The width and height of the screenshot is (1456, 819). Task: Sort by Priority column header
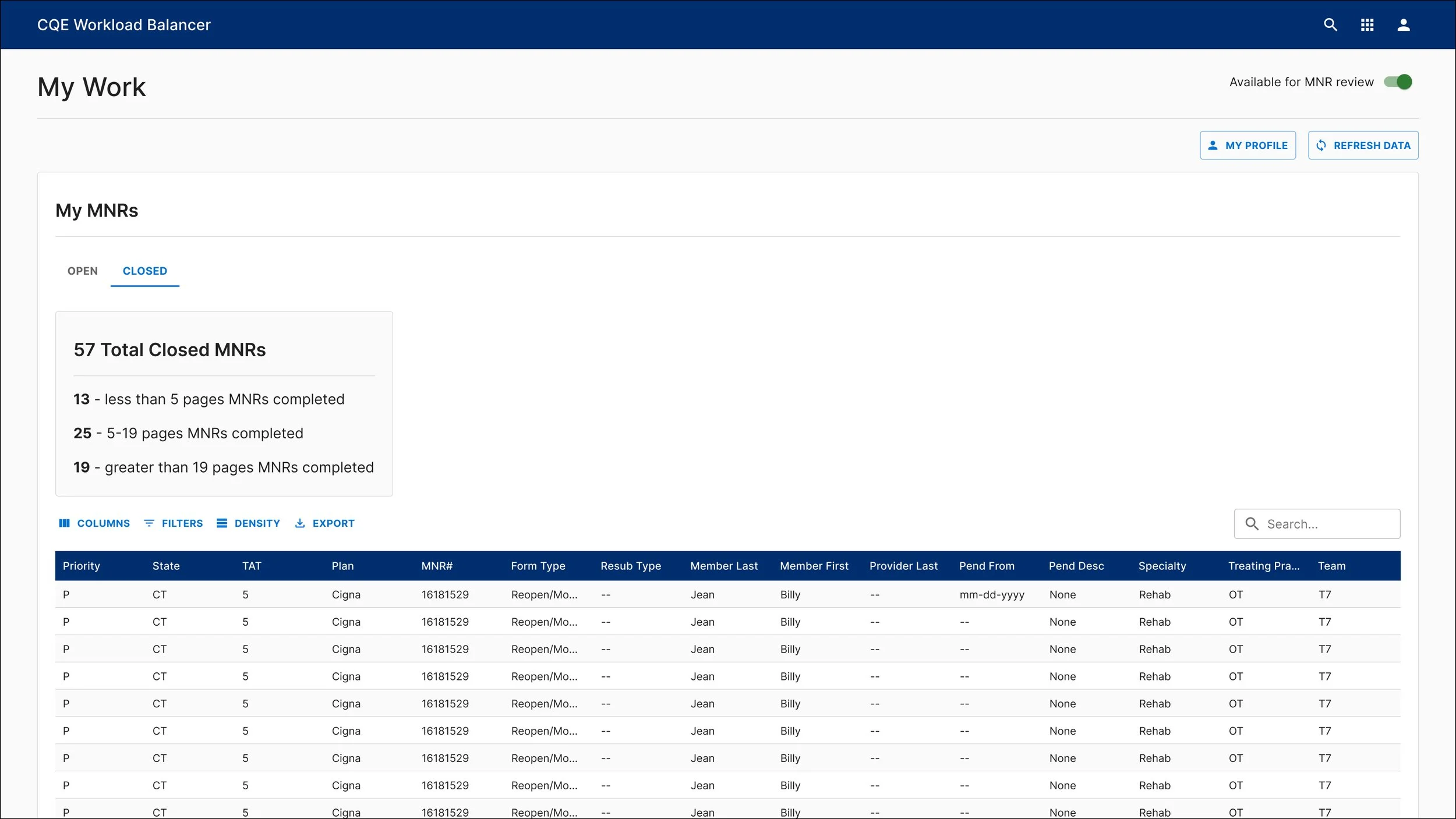click(x=82, y=566)
